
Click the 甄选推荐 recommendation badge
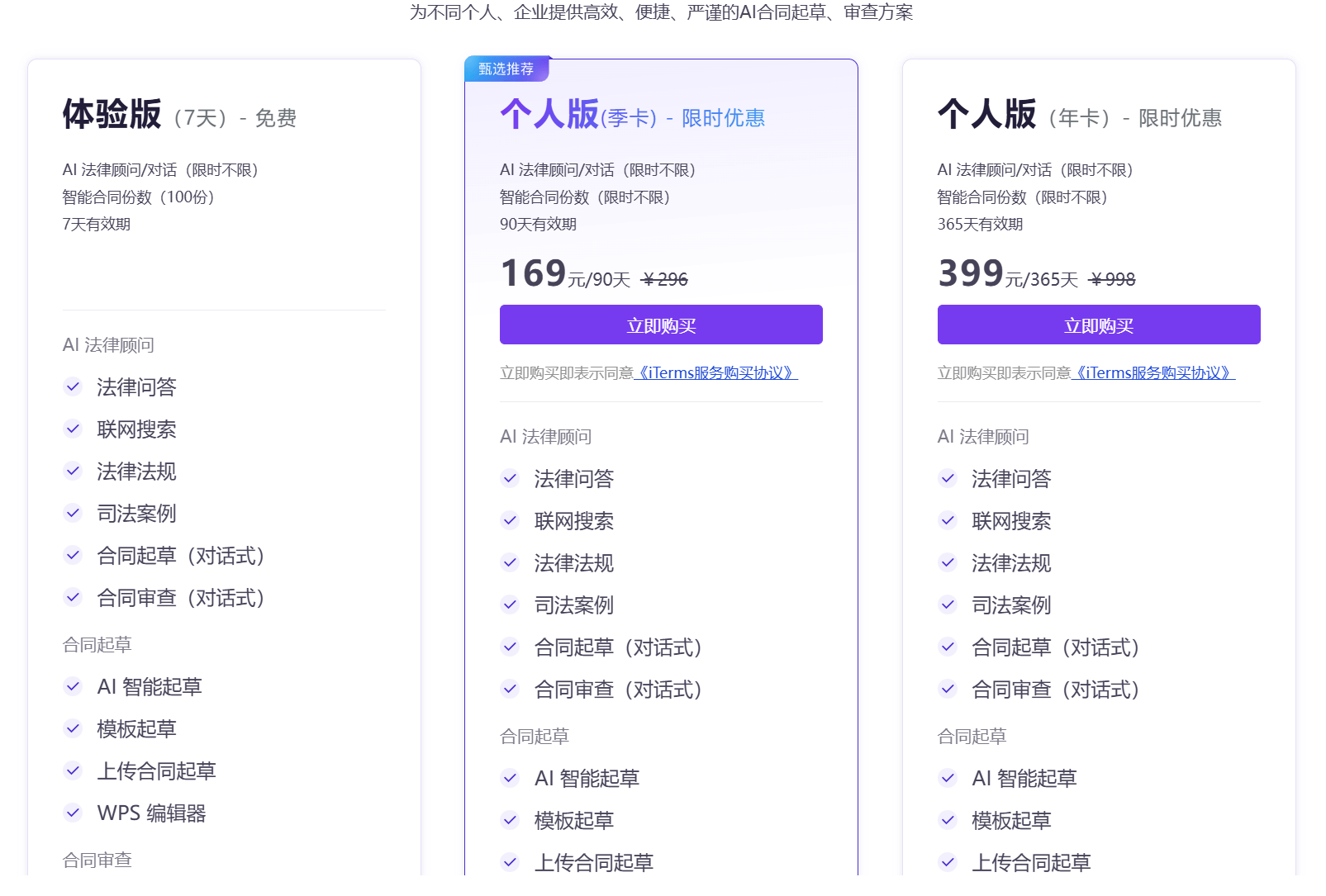pyautogui.click(x=506, y=69)
